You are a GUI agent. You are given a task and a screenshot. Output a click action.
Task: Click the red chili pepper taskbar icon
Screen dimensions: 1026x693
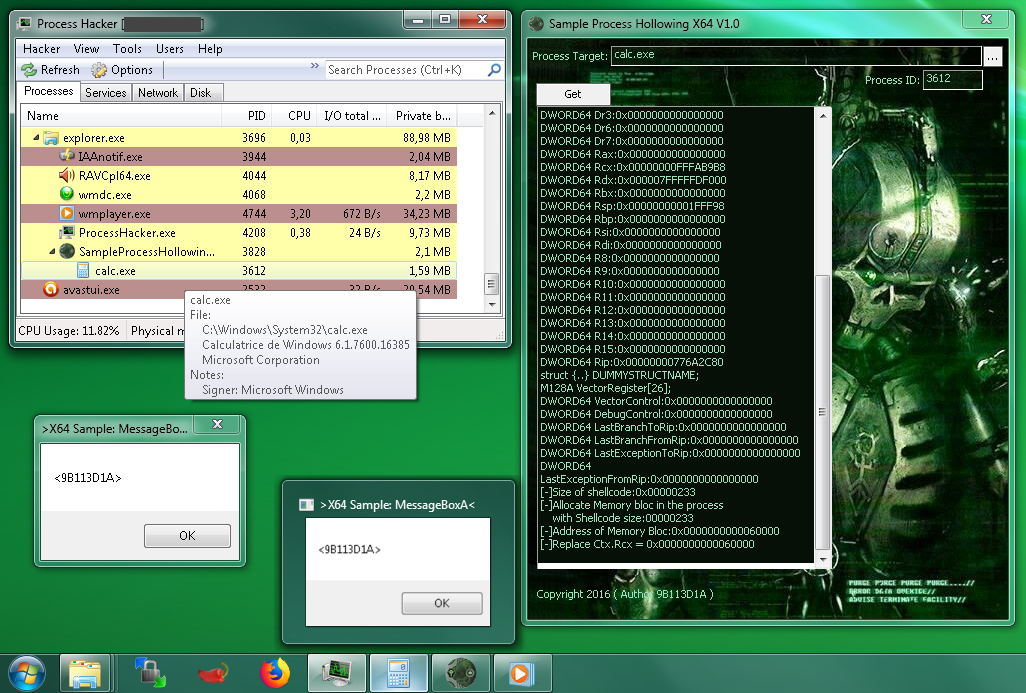pos(213,673)
